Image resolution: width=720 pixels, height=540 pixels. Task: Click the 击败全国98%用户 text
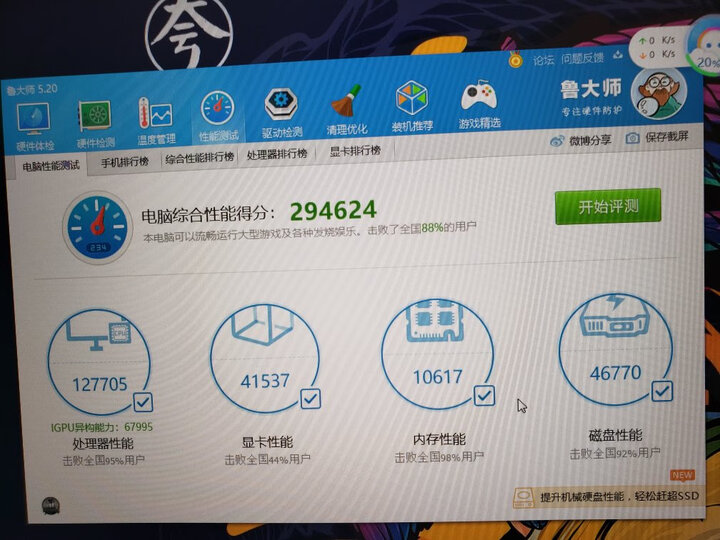[439, 457]
